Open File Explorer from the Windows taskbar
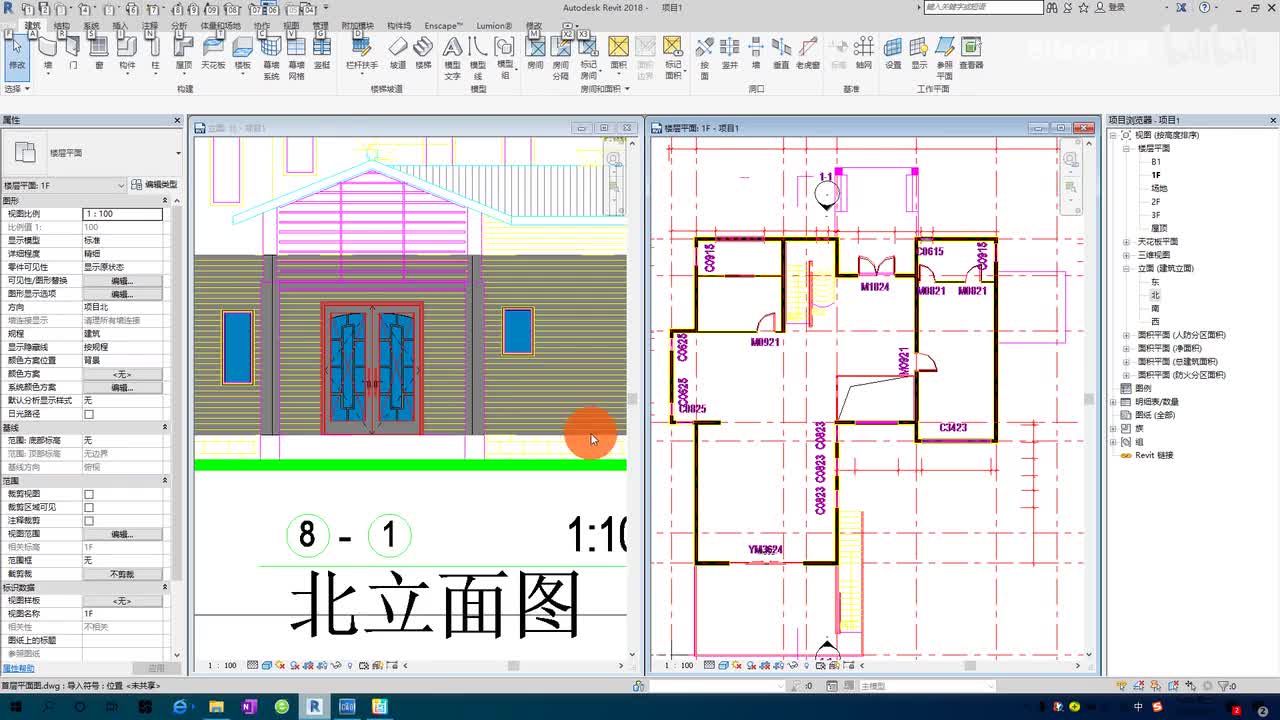 [215, 707]
